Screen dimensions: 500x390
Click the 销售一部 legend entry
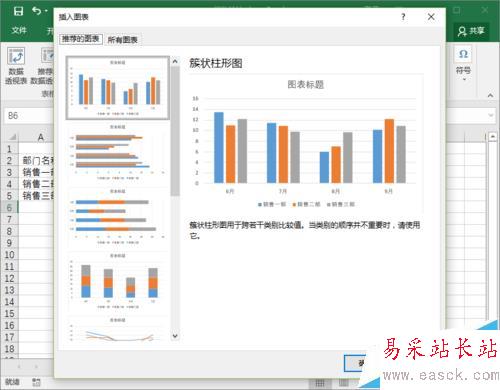pyautogui.click(x=272, y=204)
